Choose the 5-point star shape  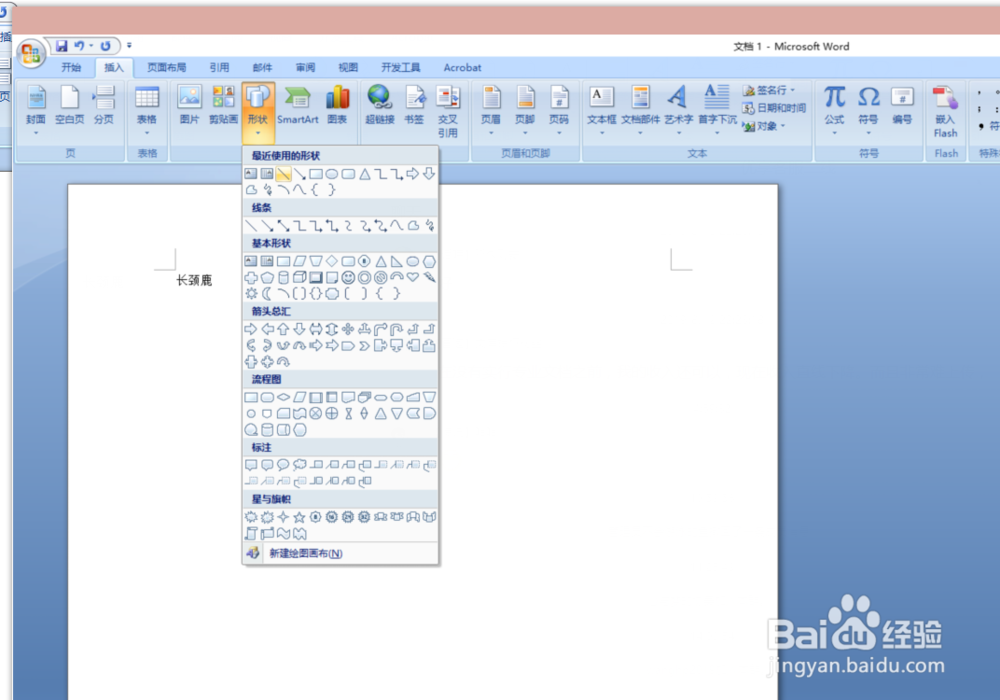coord(300,517)
